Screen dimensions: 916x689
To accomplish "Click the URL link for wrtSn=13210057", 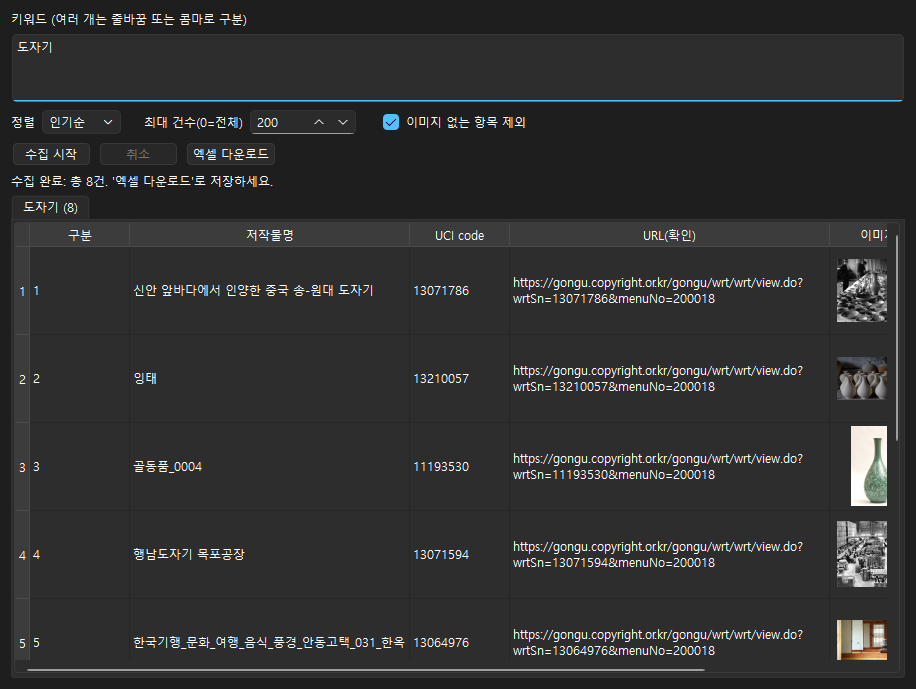I will [658, 379].
